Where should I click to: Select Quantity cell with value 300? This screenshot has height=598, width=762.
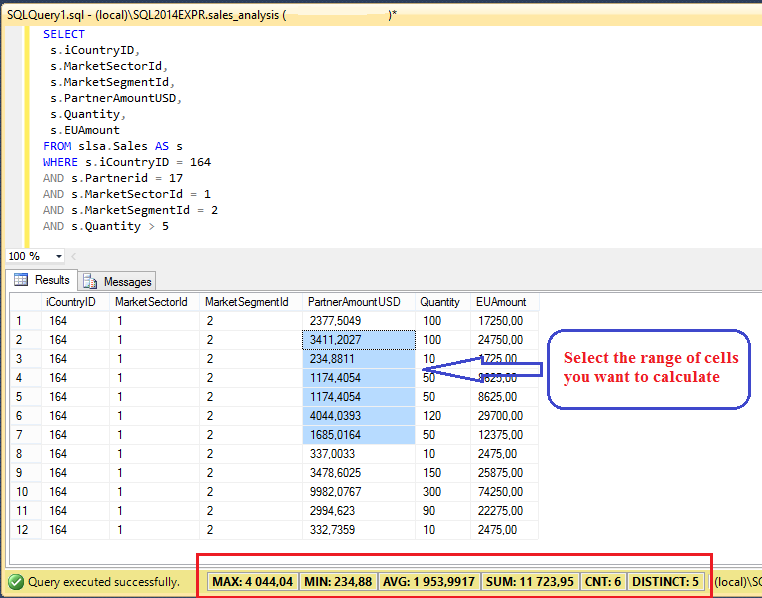point(443,491)
